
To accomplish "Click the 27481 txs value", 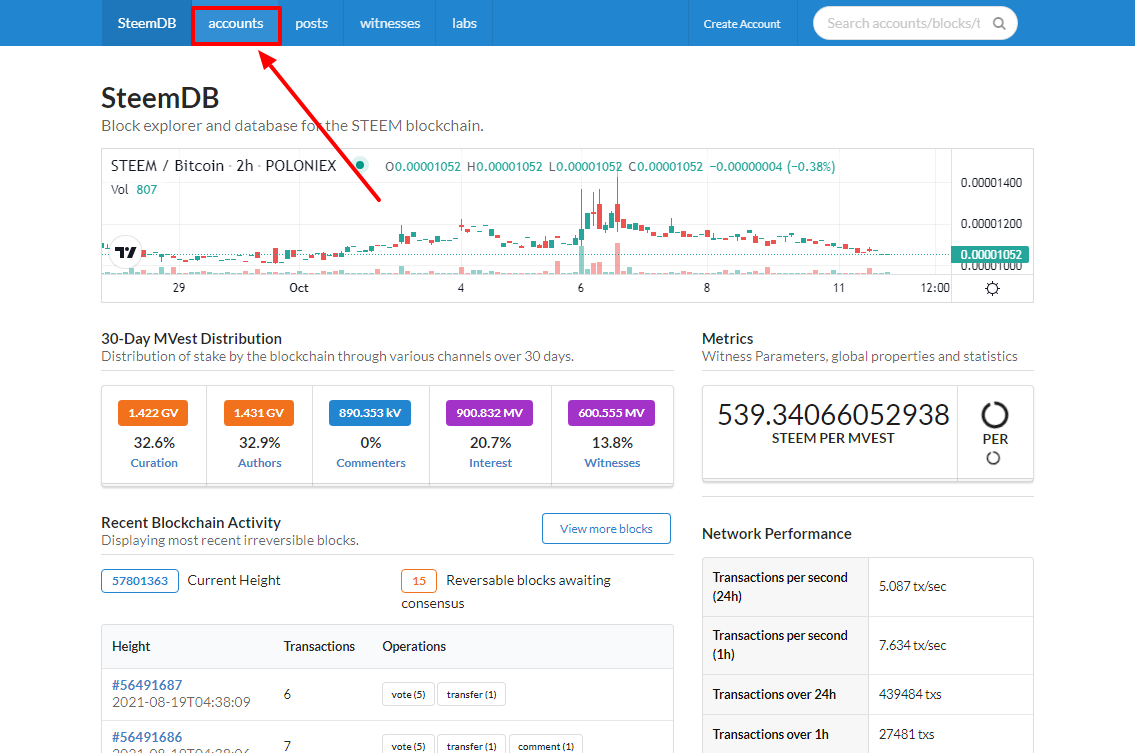I will (x=906, y=734).
